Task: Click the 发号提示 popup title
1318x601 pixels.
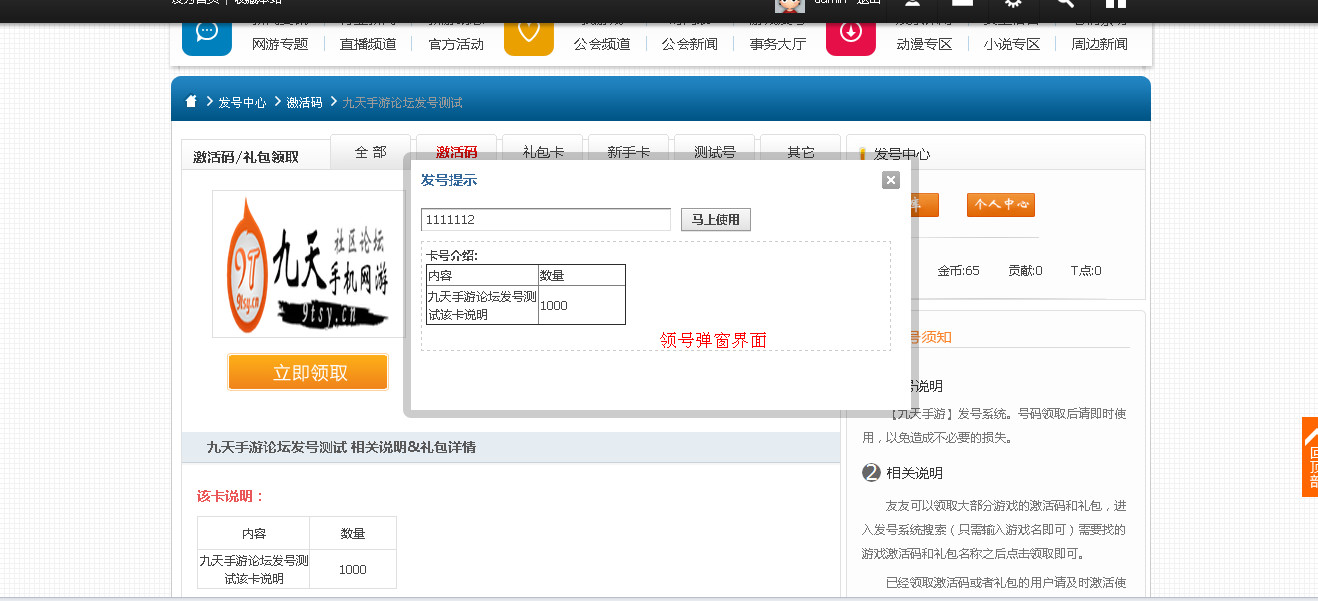Action: point(449,180)
